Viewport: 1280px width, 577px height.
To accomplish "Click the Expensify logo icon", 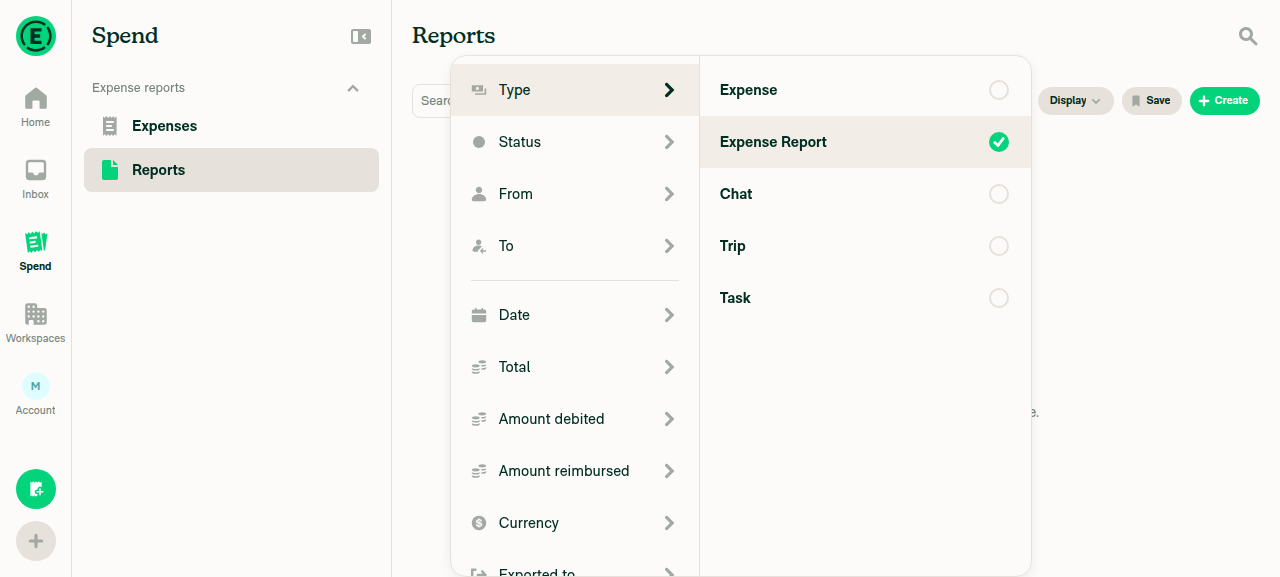I will click(36, 36).
